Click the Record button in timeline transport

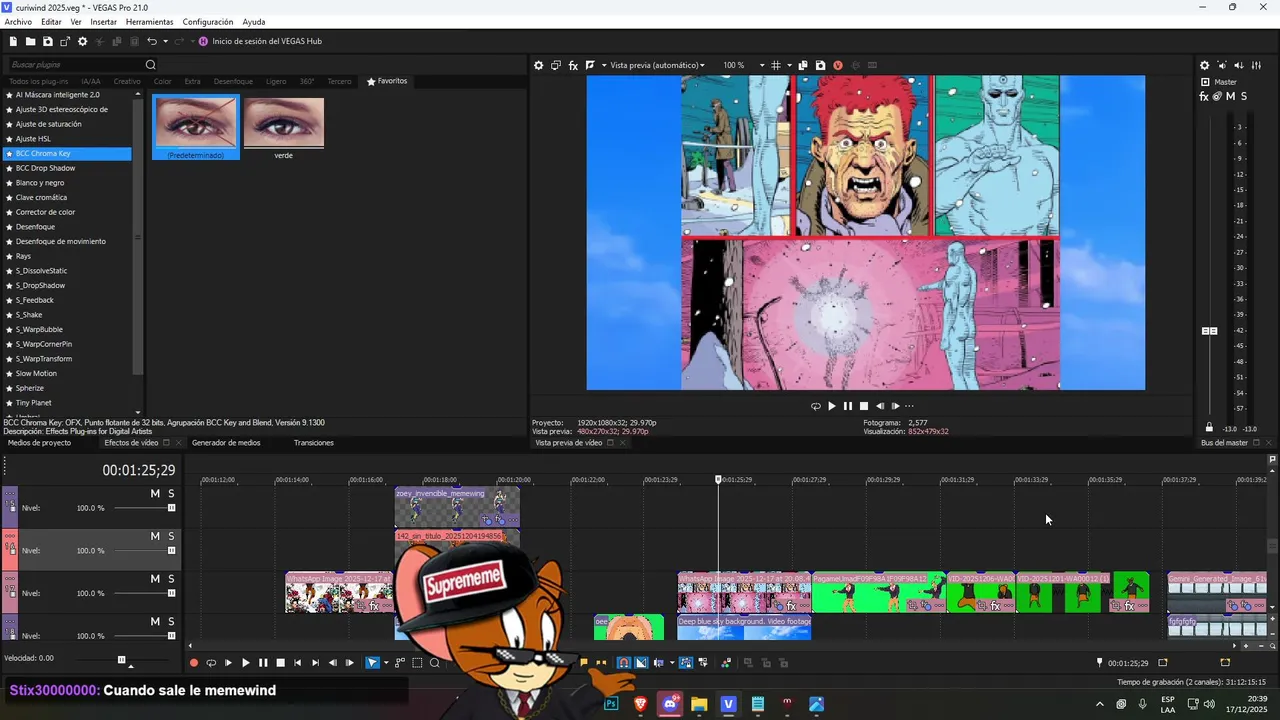(x=194, y=663)
